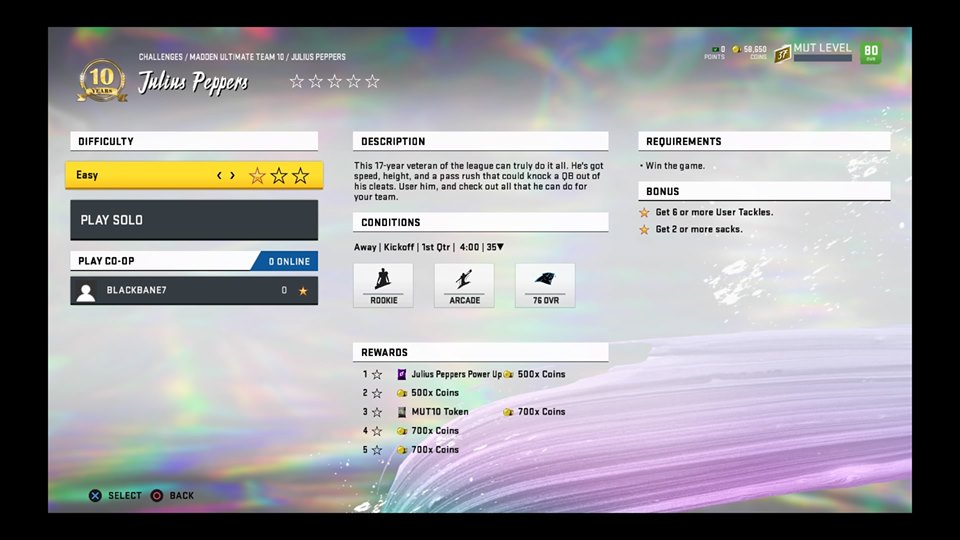960x540 pixels.
Task: Select the Rookie skill level icon
Action: click(x=383, y=285)
